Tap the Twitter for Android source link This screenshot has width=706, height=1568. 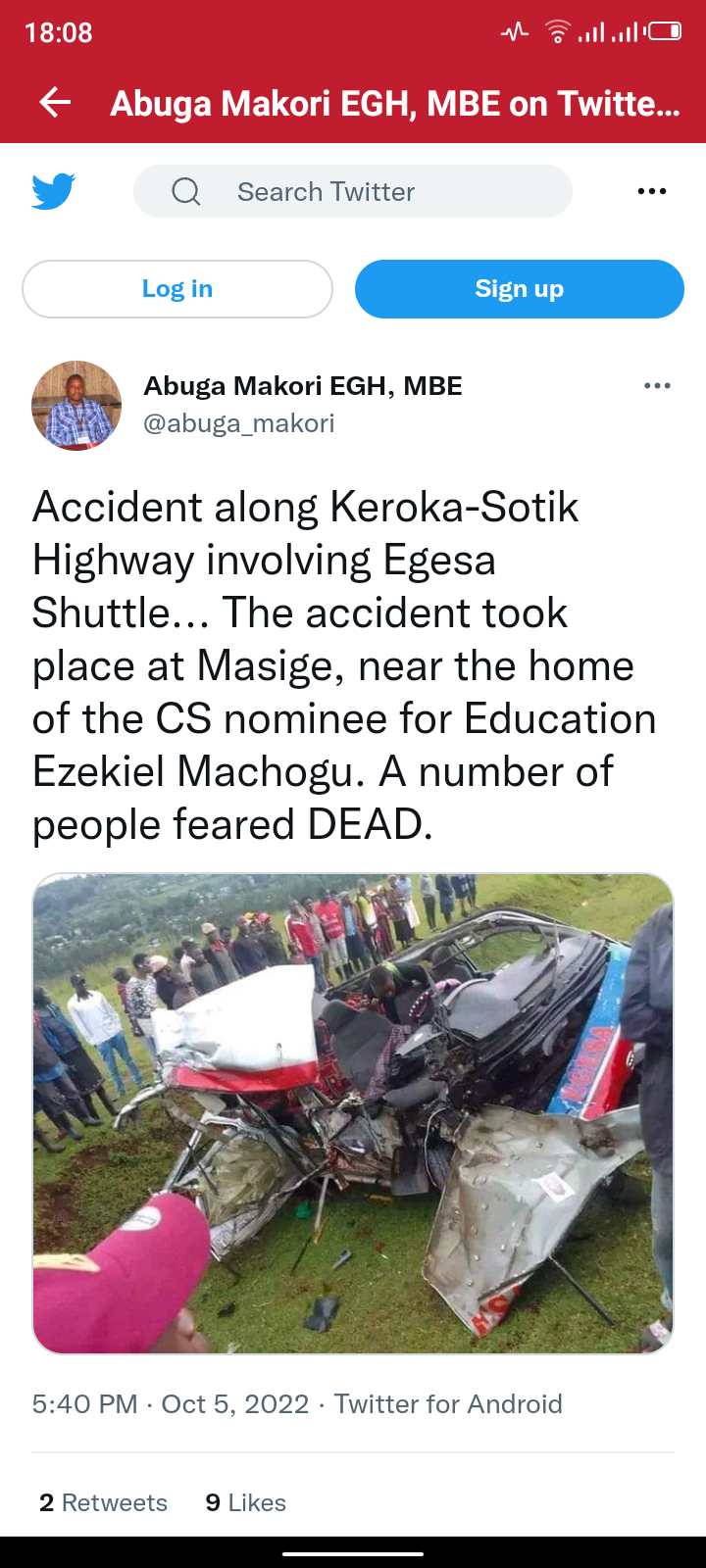(x=448, y=1404)
